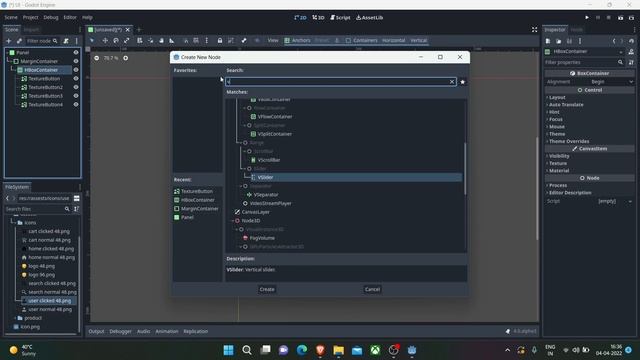
Task: Click the Create button in dialog
Action: [x=267, y=289]
